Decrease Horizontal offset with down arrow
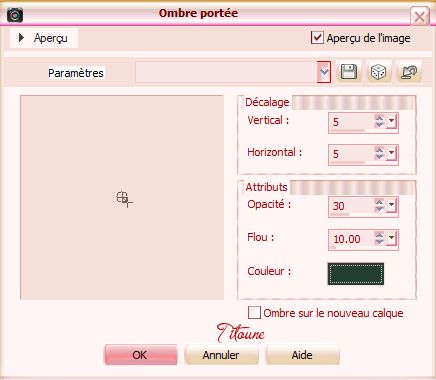This screenshot has height=380, width=436. tap(379, 157)
